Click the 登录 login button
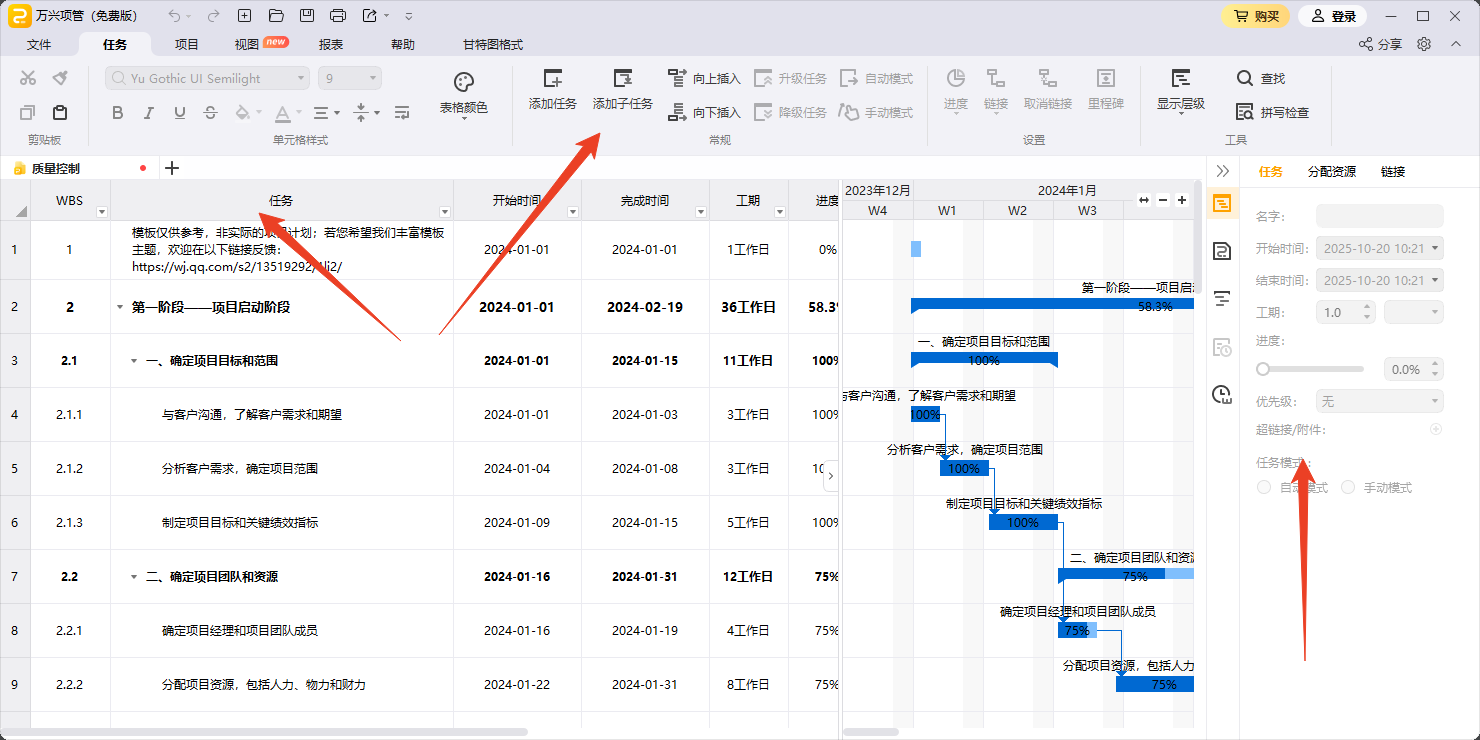The image size is (1480, 740). tap(1332, 16)
